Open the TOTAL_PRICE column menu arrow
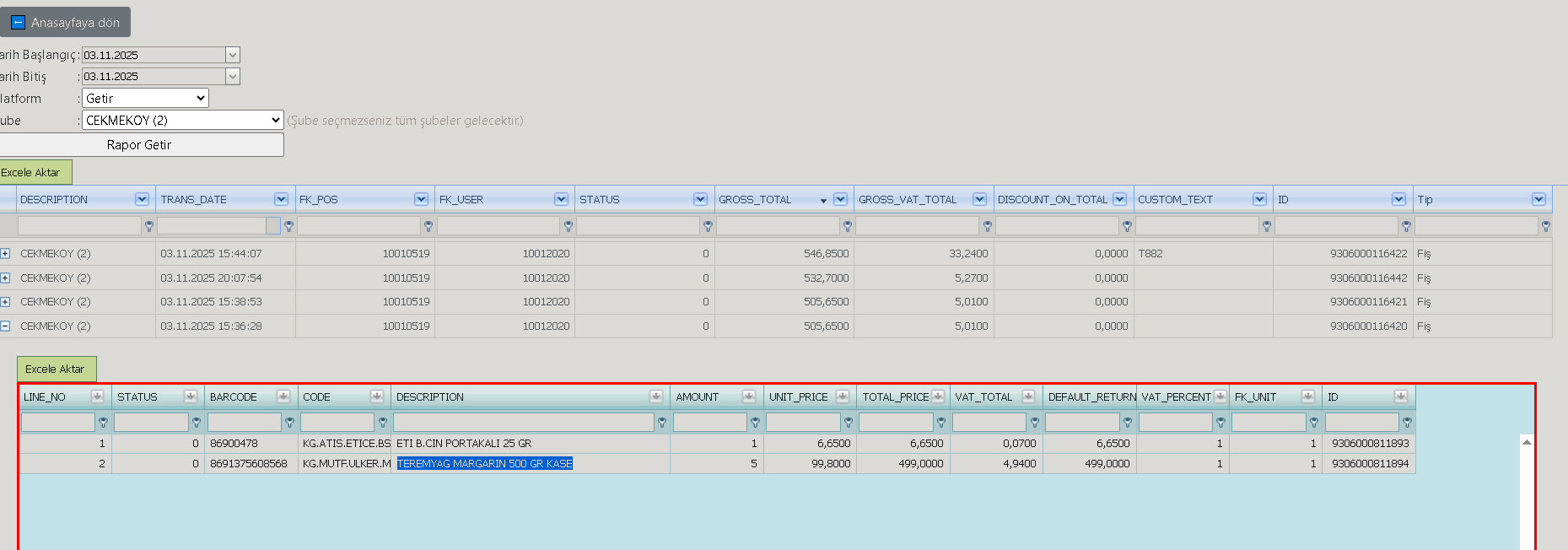The image size is (1568, 550). pyautogui.click(x=937, y=396)
